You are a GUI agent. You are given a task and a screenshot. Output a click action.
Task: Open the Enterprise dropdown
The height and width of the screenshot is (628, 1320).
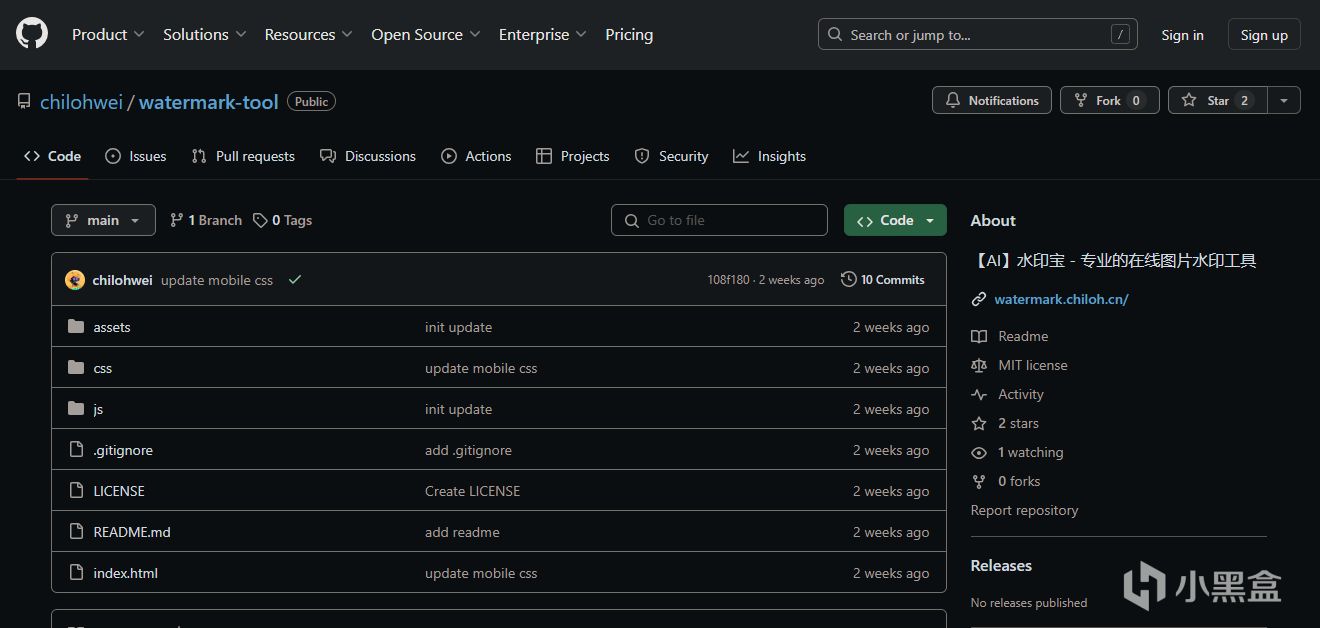543,34
